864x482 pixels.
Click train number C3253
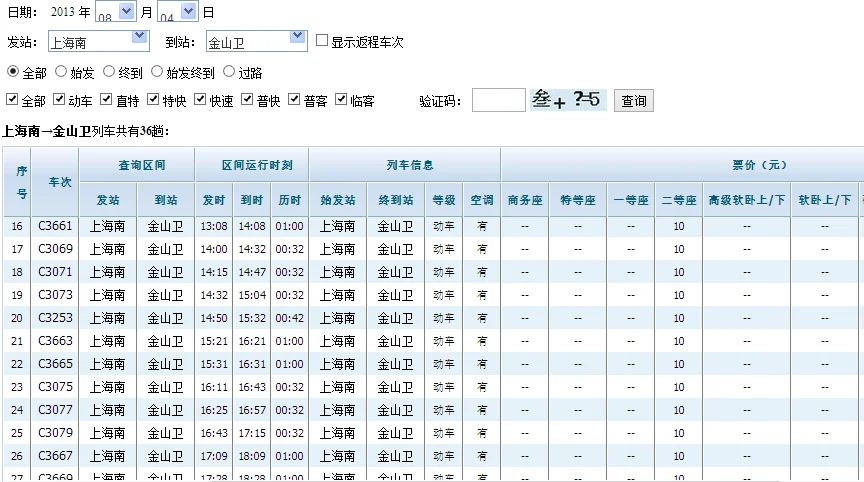(55, 318)
